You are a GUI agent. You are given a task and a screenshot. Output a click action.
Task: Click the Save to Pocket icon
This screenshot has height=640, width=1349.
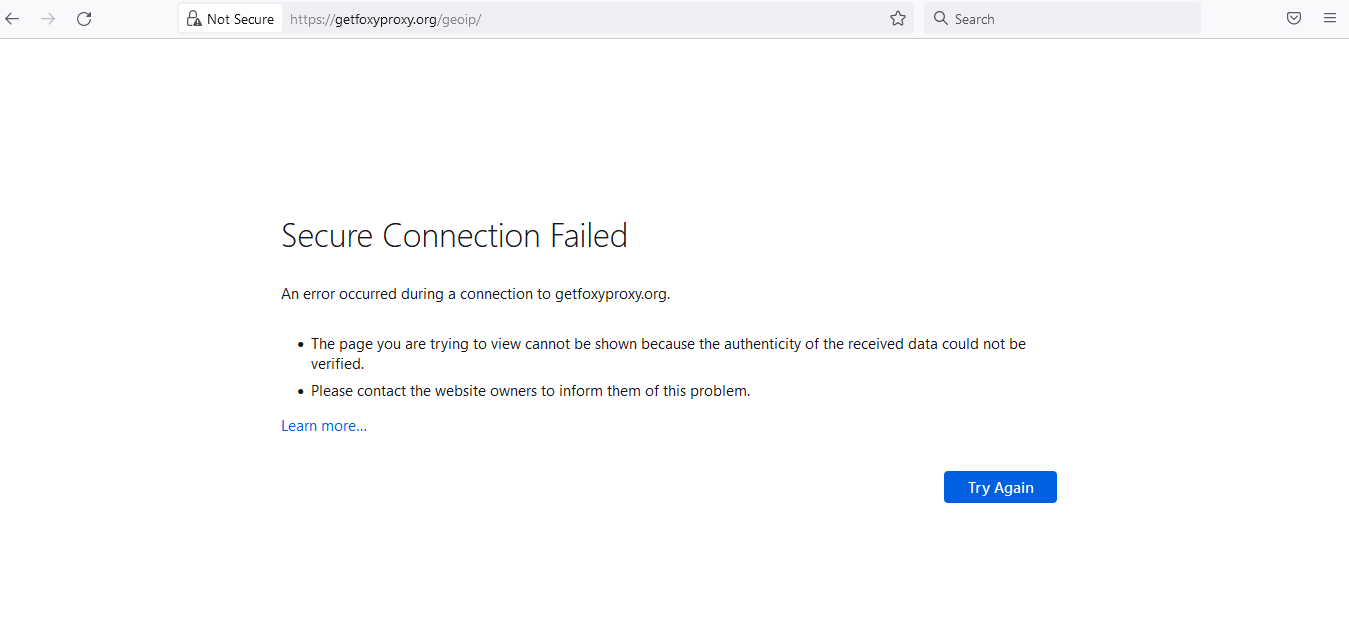[x=1293, y=18]
